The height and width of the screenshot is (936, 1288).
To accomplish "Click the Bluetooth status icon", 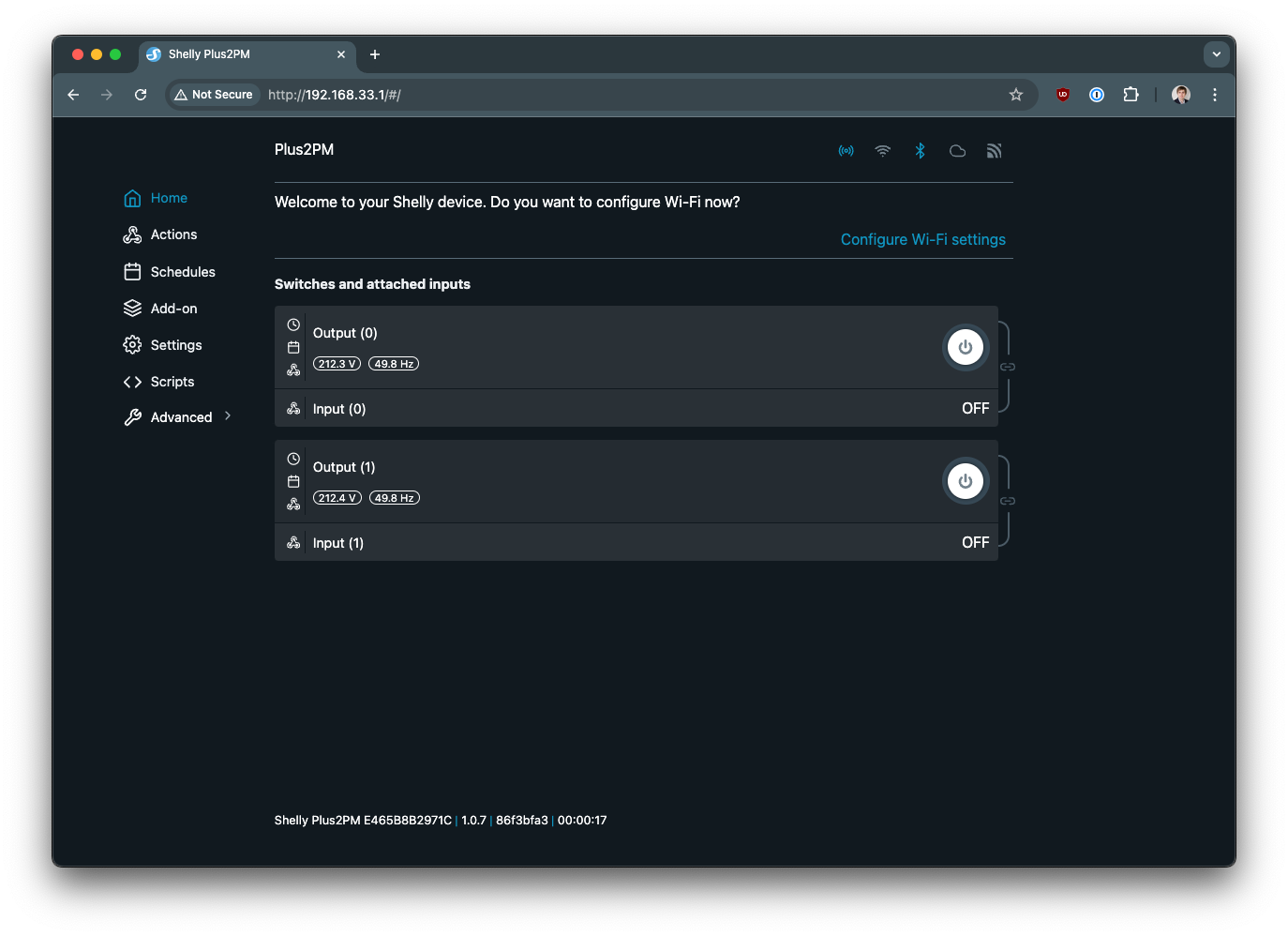I will (x=921, y=151).
